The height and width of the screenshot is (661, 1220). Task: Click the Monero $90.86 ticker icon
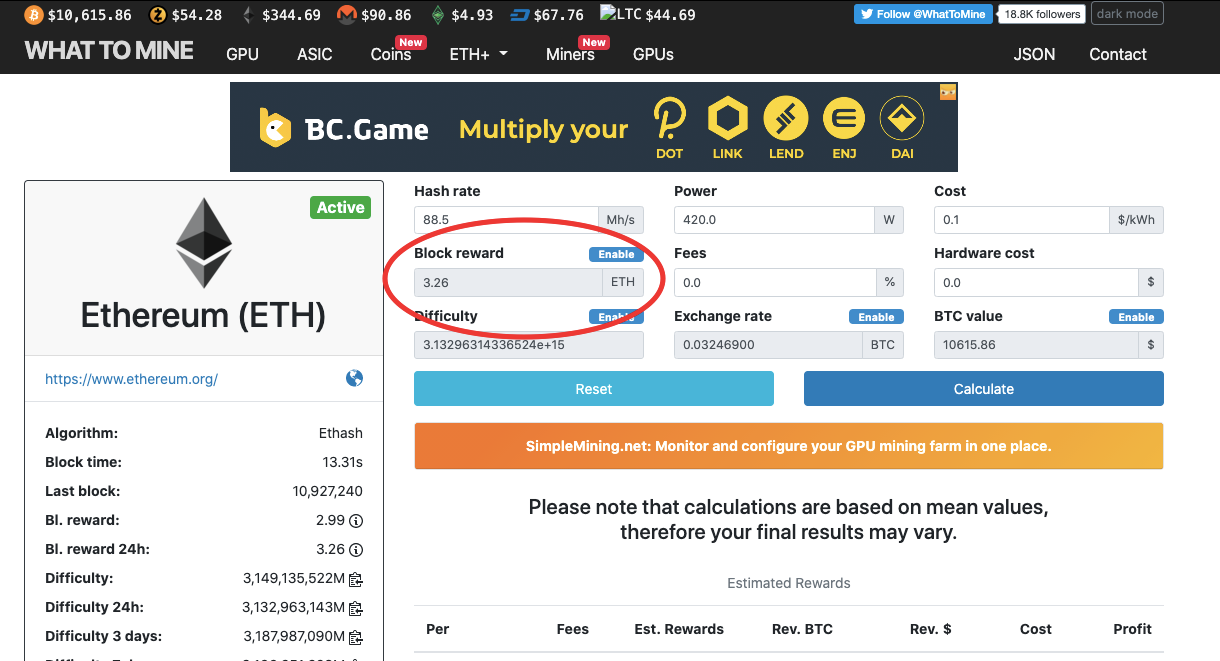pos(346,15)
